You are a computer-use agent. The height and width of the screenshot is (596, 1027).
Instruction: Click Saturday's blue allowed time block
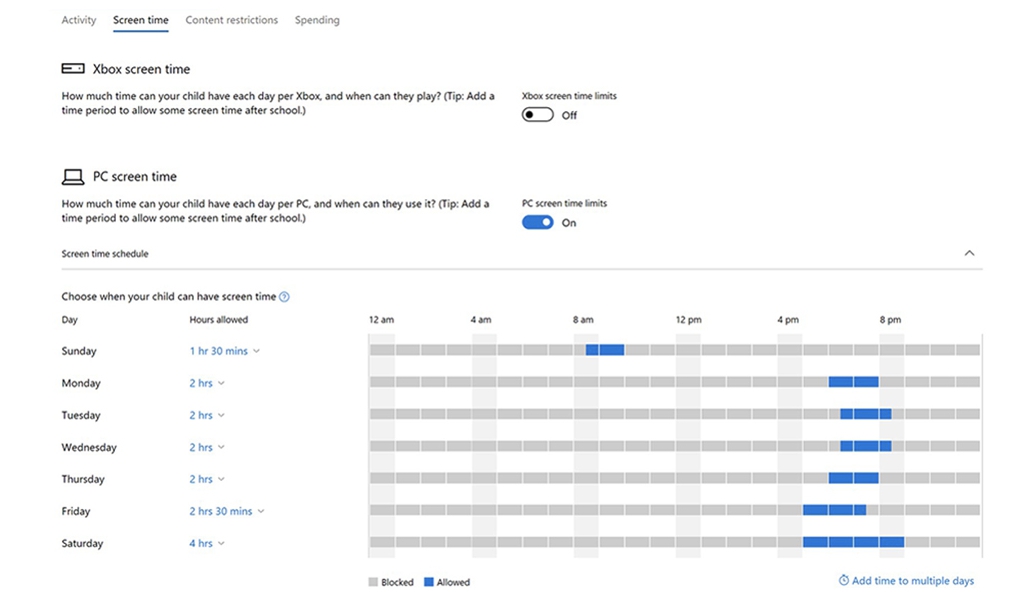click(x=853, y=542)
